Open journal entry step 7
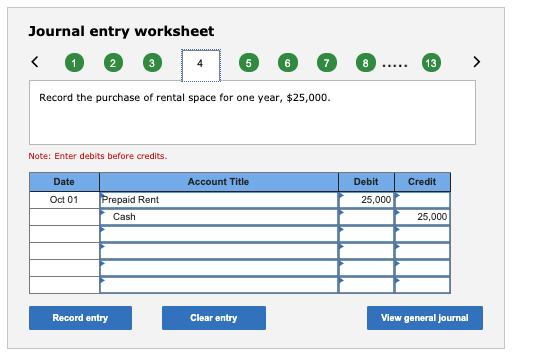 (x=327, y=63)
